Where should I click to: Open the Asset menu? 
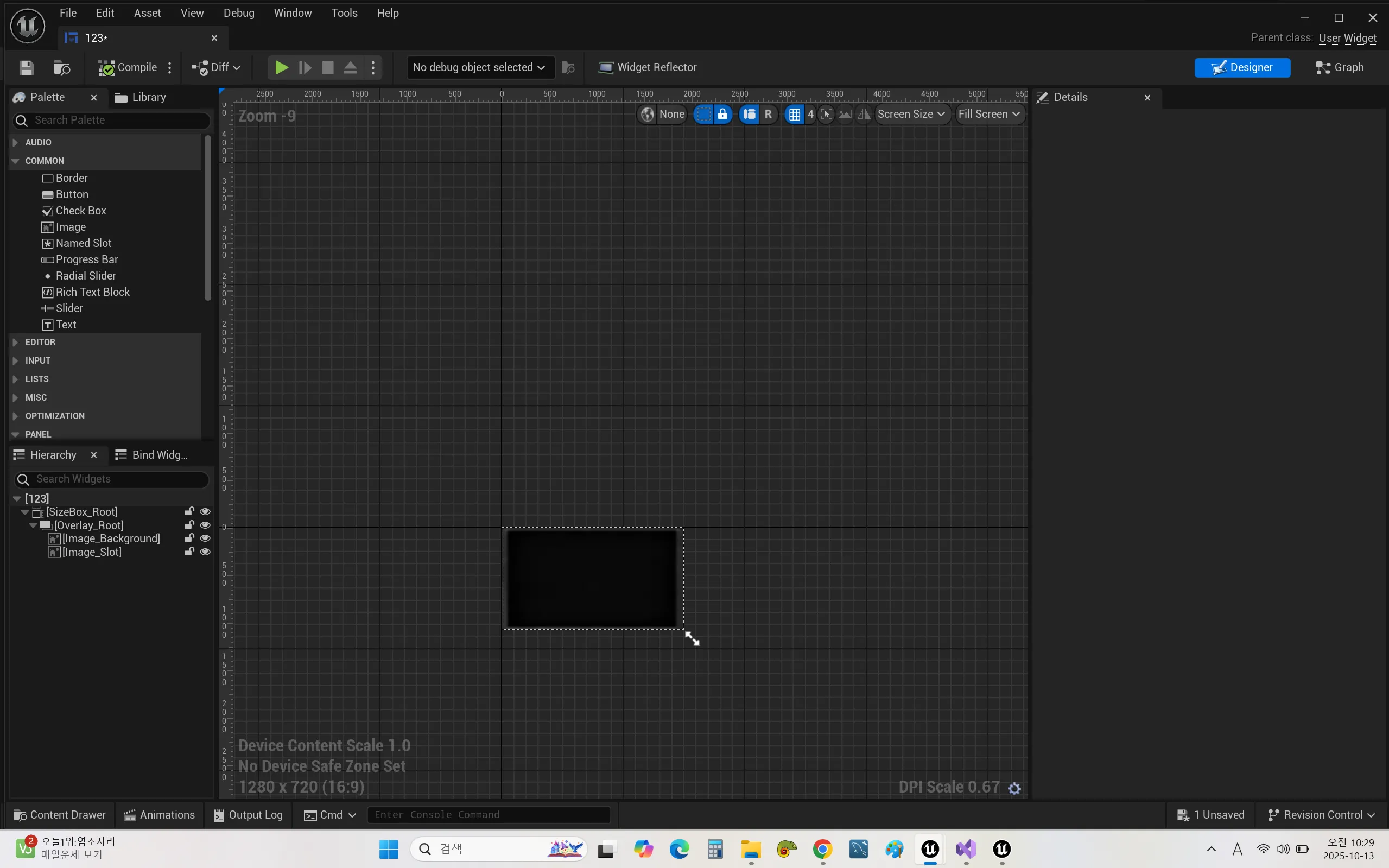pyautogui.click(x=147, y=12)
